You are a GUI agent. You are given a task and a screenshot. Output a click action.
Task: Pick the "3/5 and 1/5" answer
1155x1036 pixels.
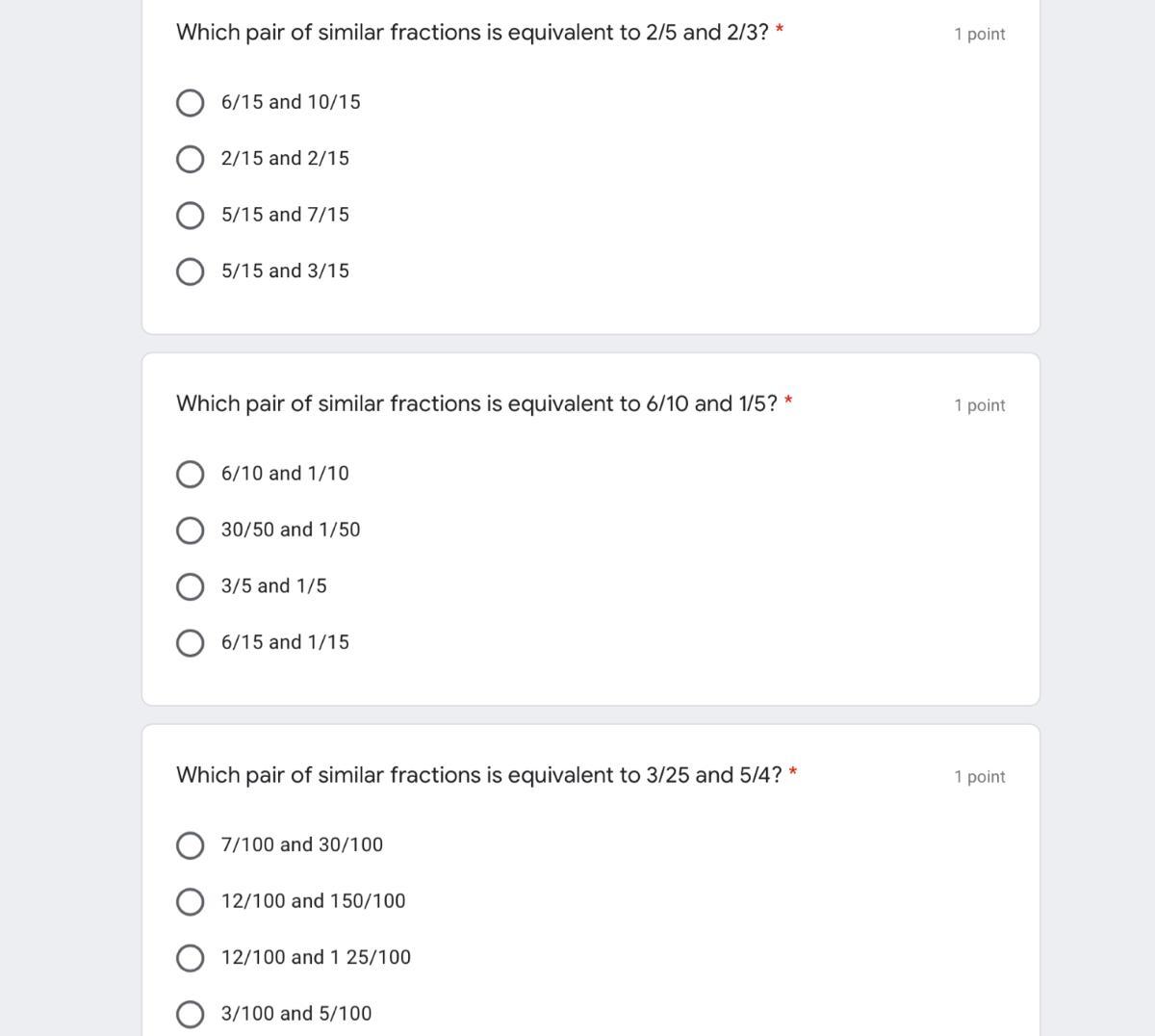pos(191,586)
